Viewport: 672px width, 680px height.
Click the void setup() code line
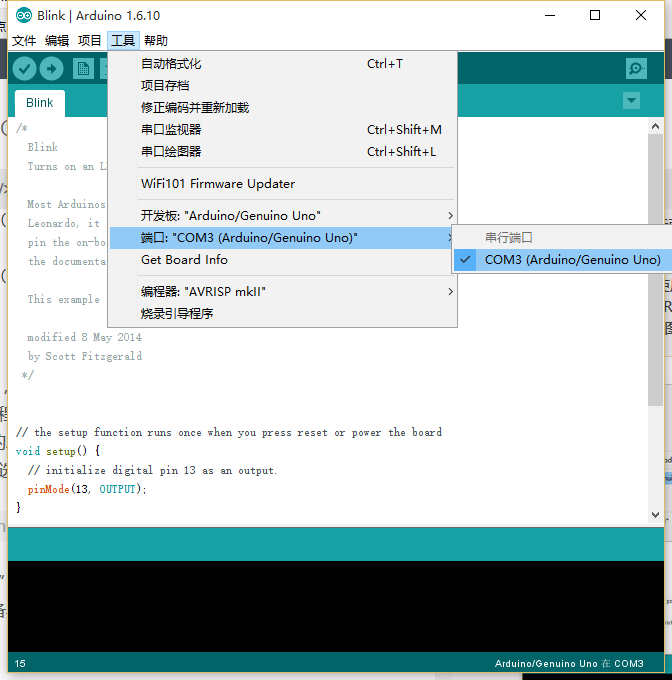tap(58, 451)
